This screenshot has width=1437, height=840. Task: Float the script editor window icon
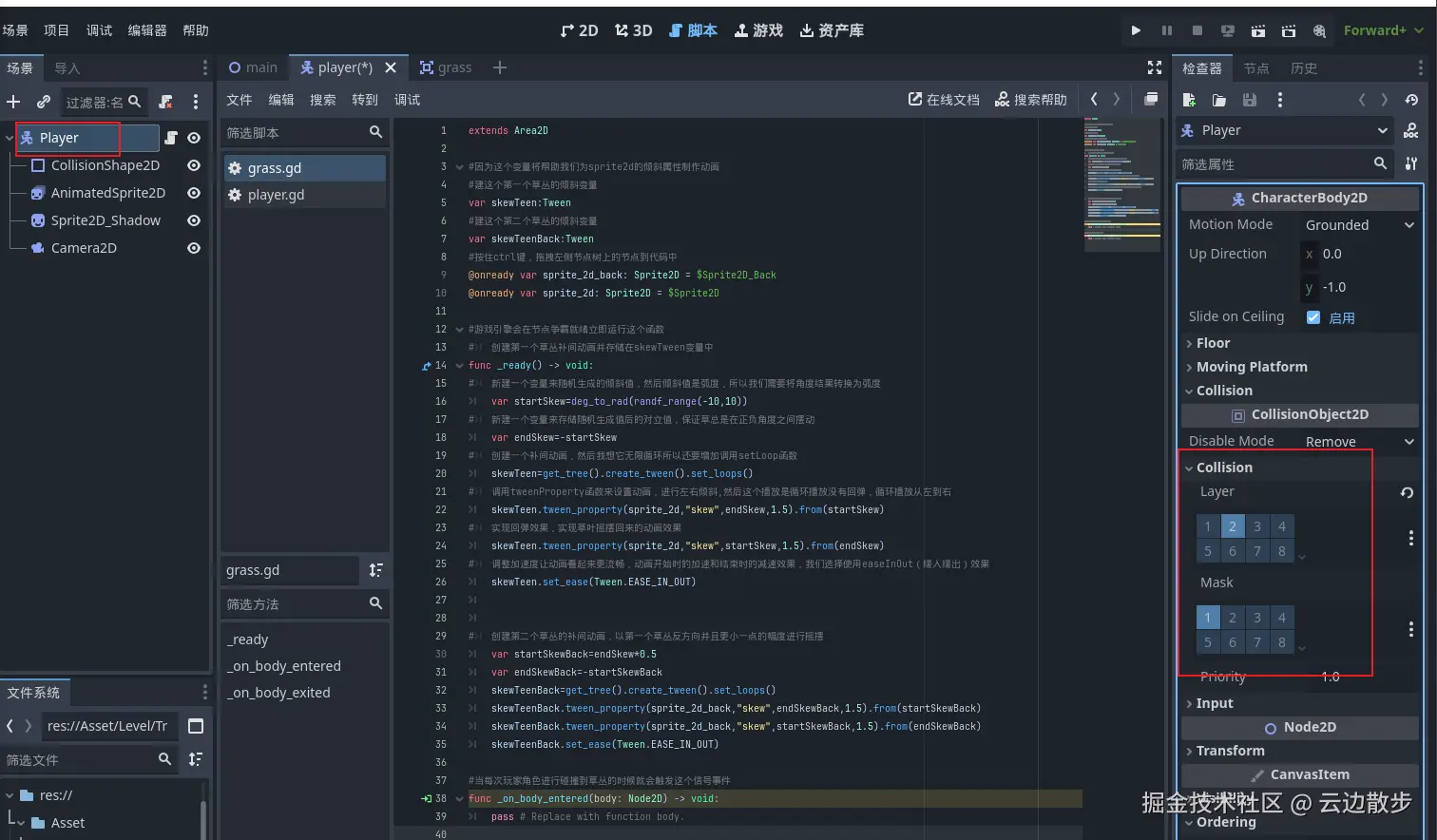1151,99
